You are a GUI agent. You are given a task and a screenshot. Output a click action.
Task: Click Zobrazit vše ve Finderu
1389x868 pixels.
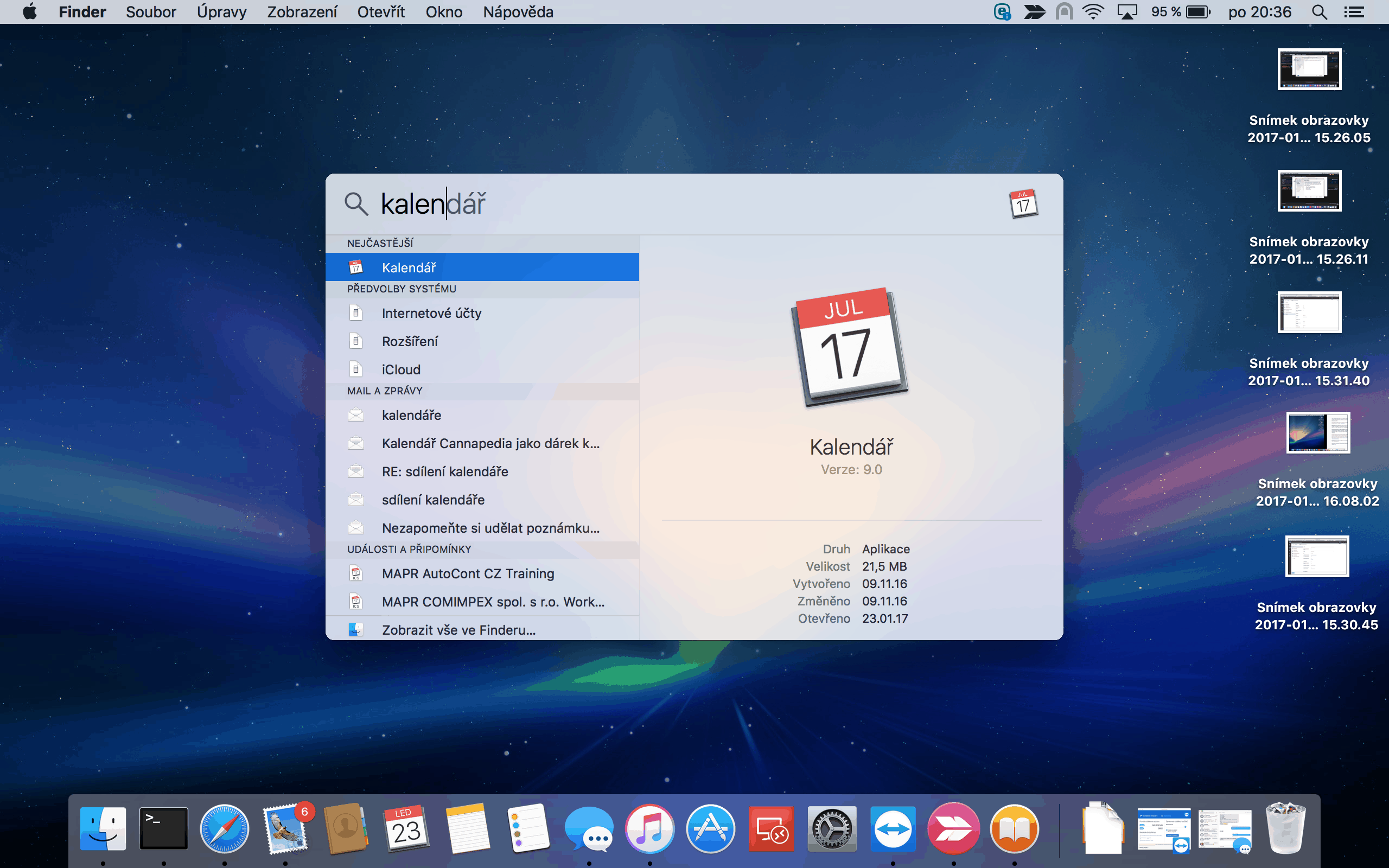(x=482, y=629)
